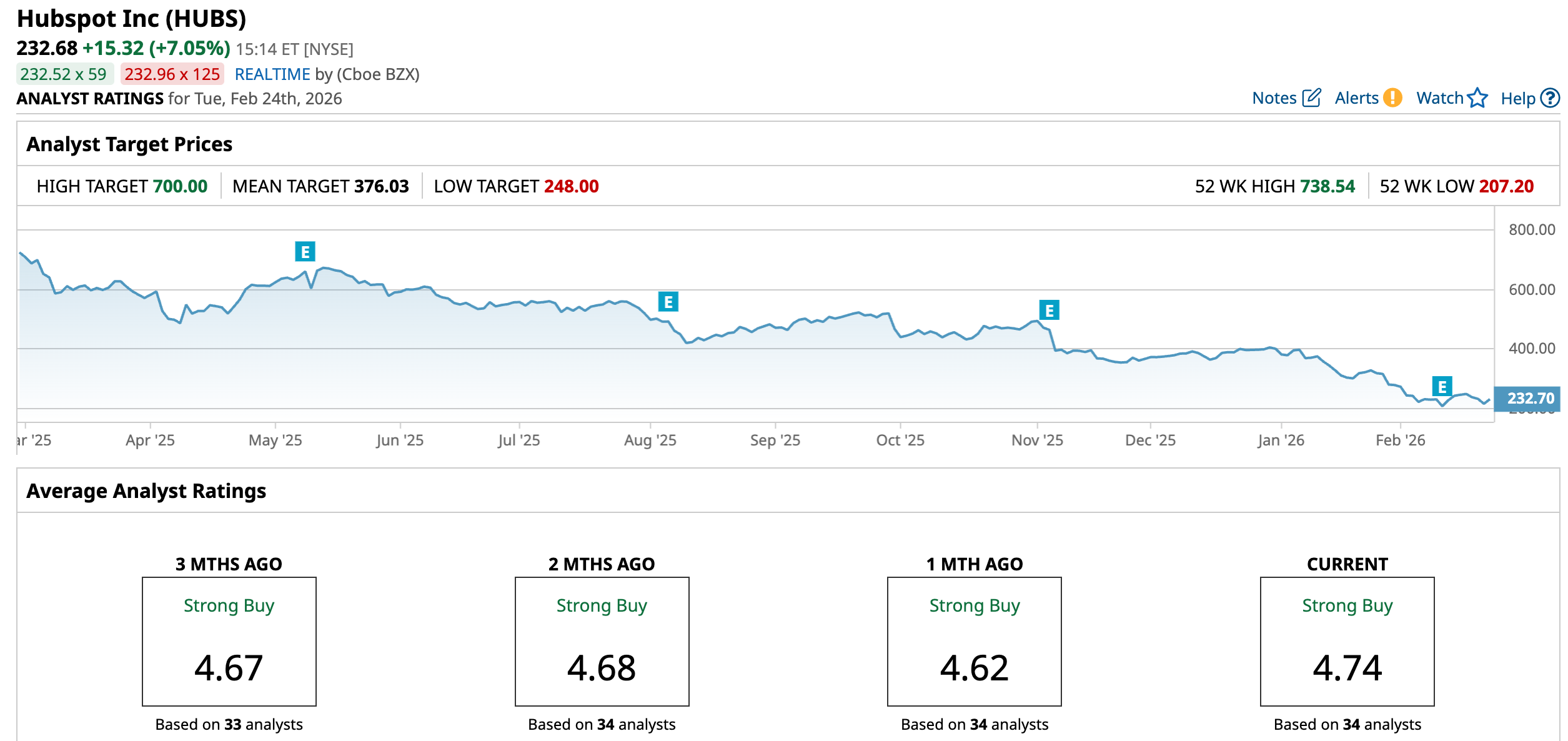Click the Help question mark icon
Screen dimensions: 1568x741
coord(1550,98)
